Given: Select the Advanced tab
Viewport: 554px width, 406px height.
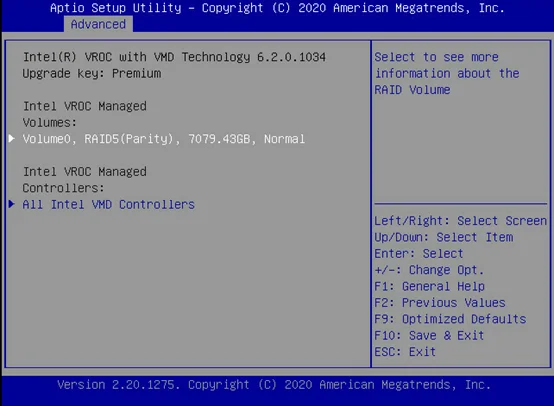Looking at the screenshot, I should [x=98, y=24].
